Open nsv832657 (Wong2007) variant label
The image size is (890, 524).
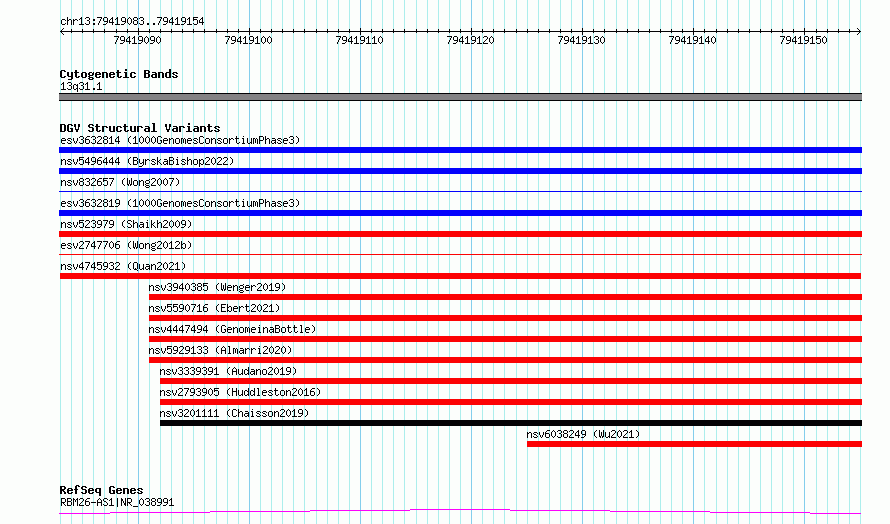coord(120,182)
